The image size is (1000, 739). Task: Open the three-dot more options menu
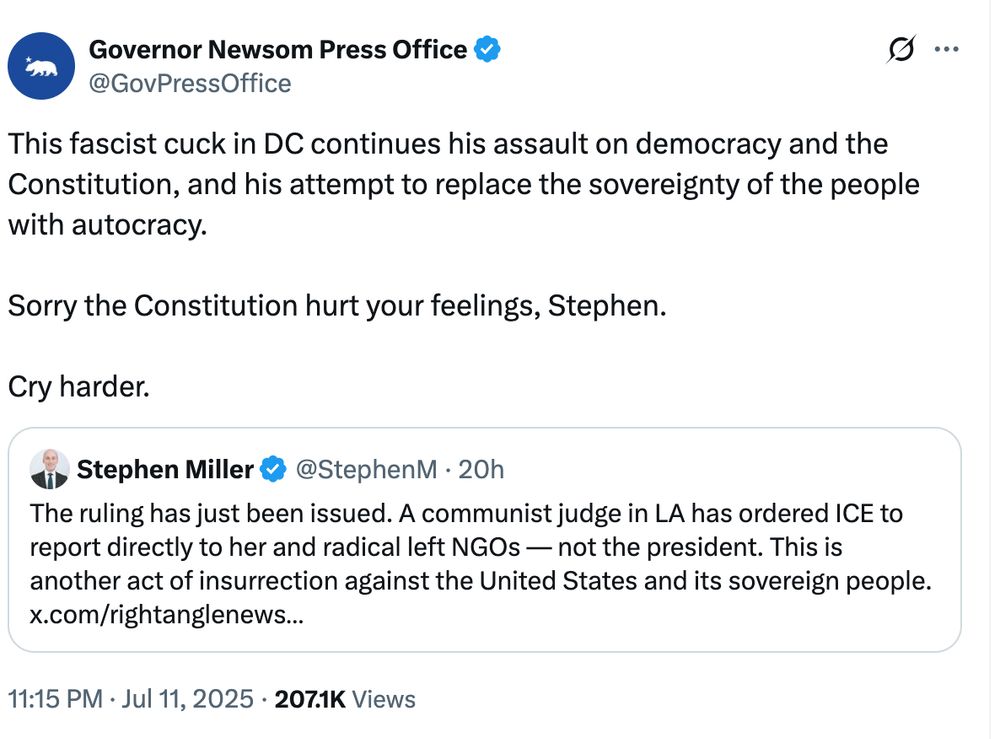946,50
